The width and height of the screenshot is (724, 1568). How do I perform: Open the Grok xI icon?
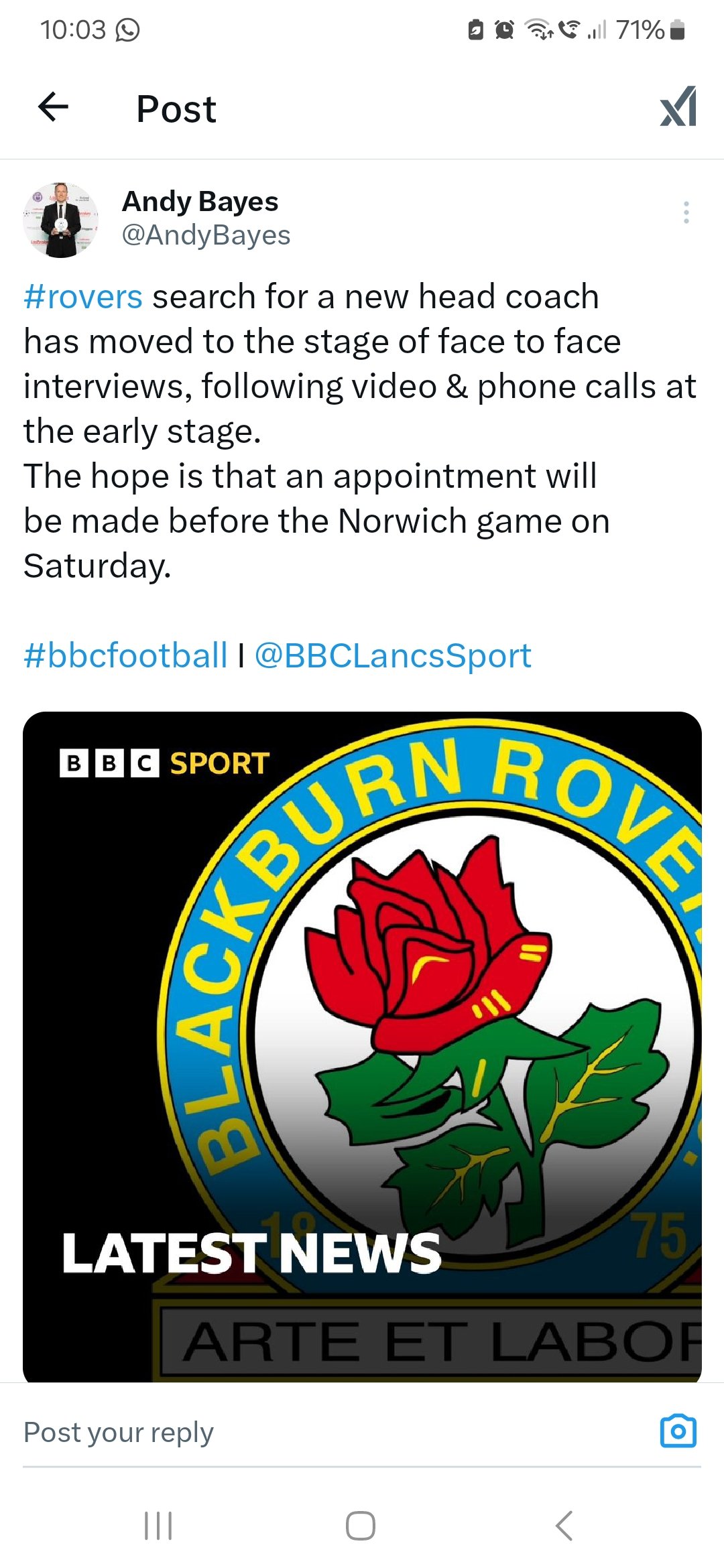(678, 107)
